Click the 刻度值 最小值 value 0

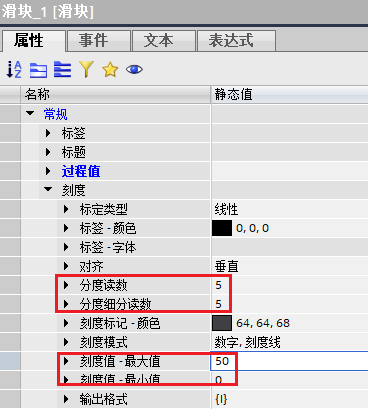(219, 380)
